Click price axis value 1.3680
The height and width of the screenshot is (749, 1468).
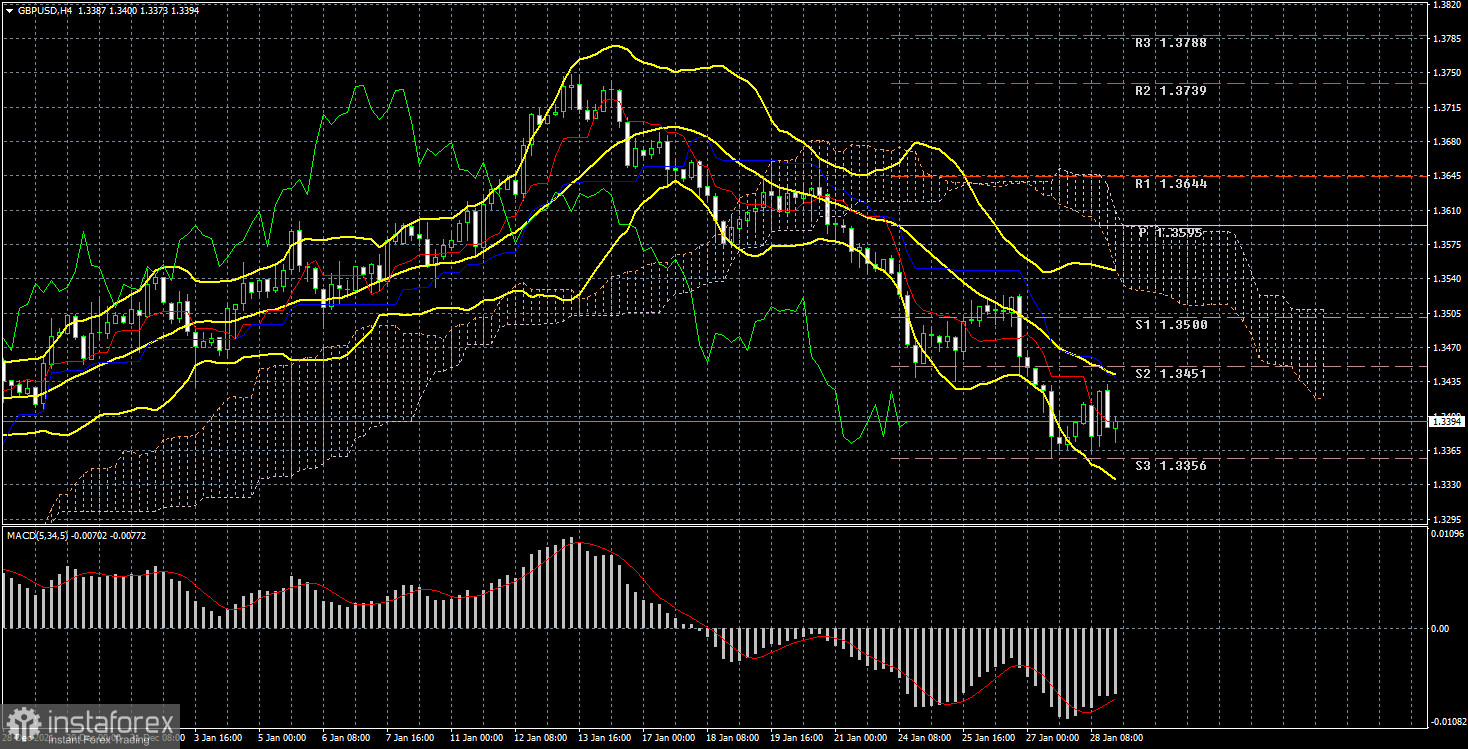click(x=1447, y=142)
